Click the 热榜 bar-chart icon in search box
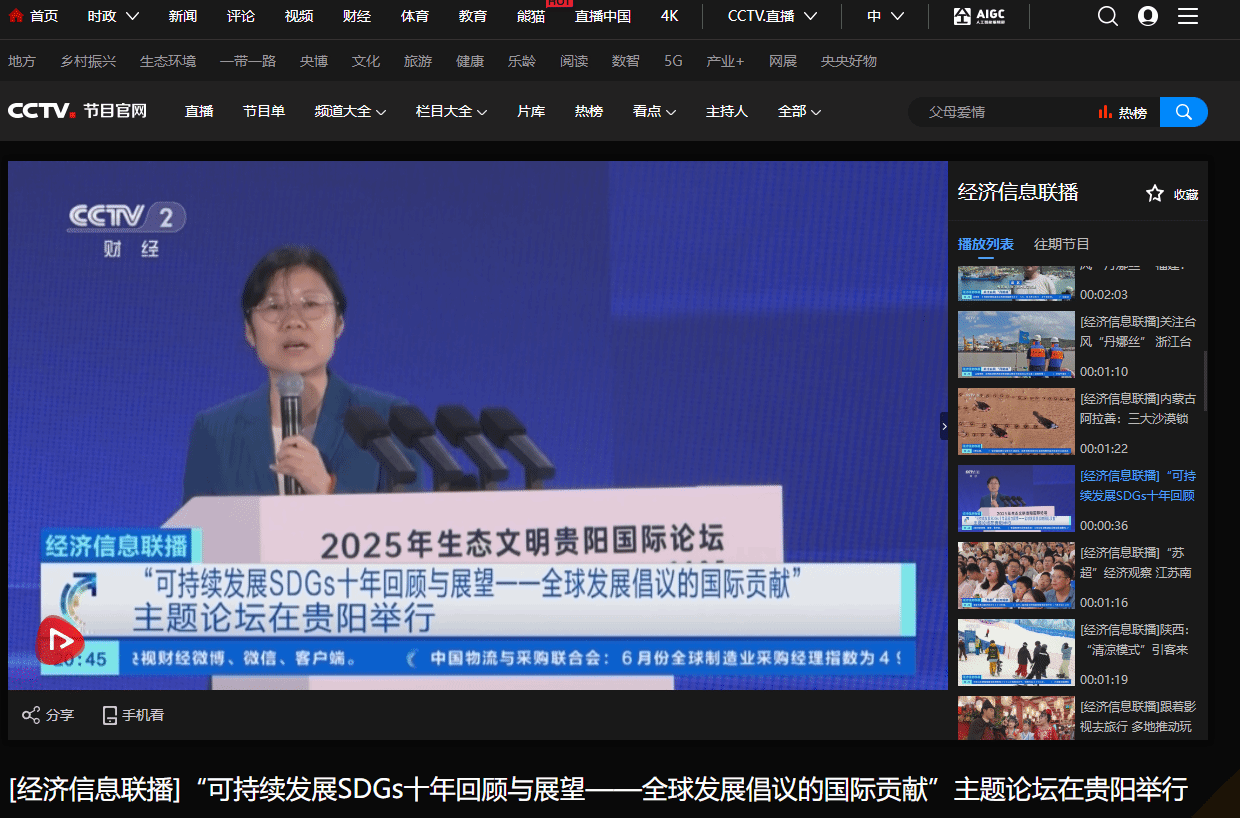This screenshot has height=818, width=1240. coord(1105,112)
